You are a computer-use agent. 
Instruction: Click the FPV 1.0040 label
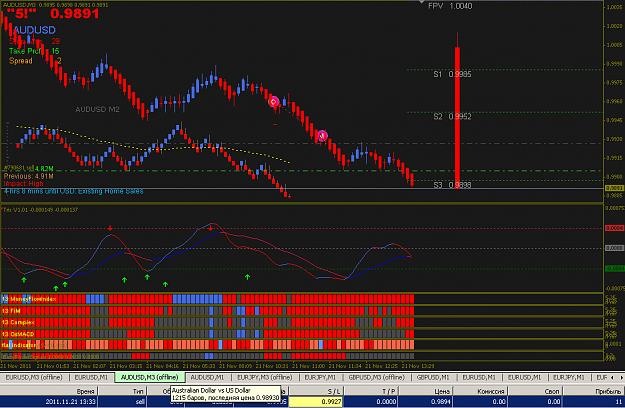pos(450,6)
